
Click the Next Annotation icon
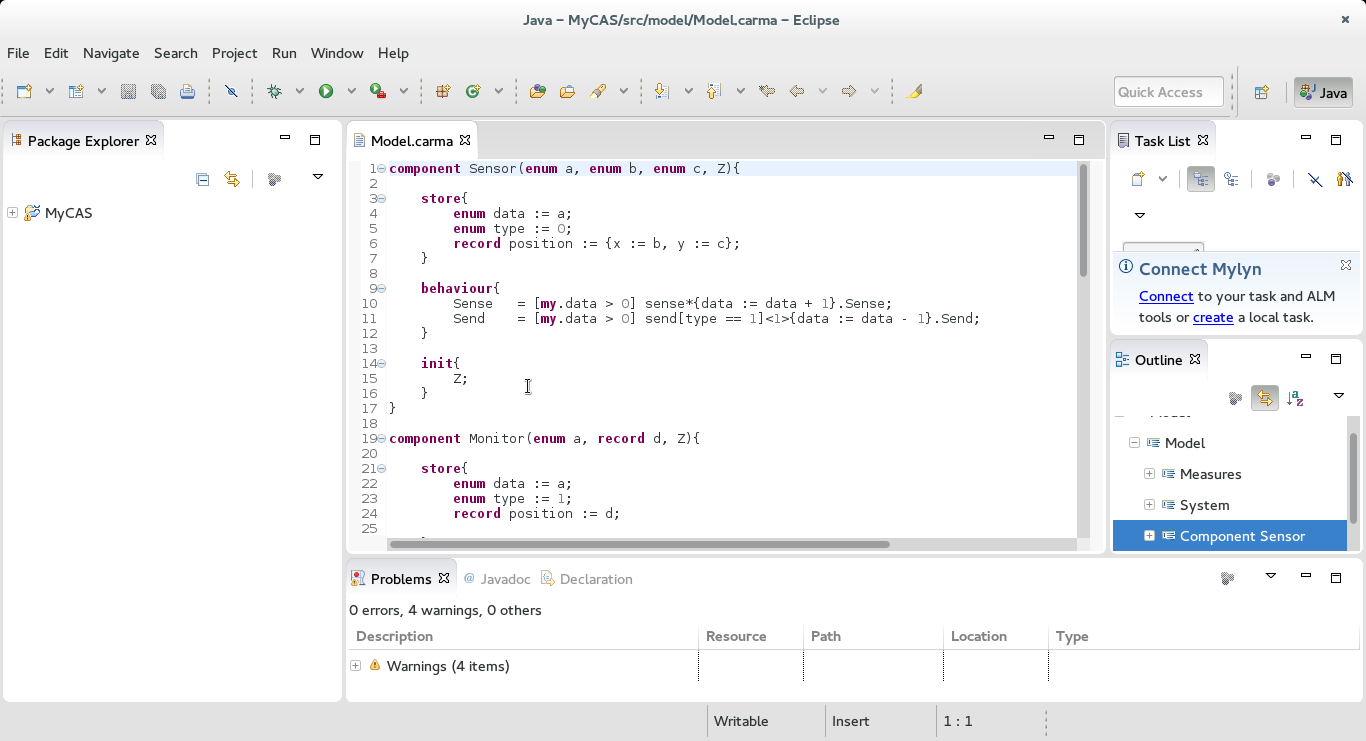pyautogui.click(x=661, y=91)
